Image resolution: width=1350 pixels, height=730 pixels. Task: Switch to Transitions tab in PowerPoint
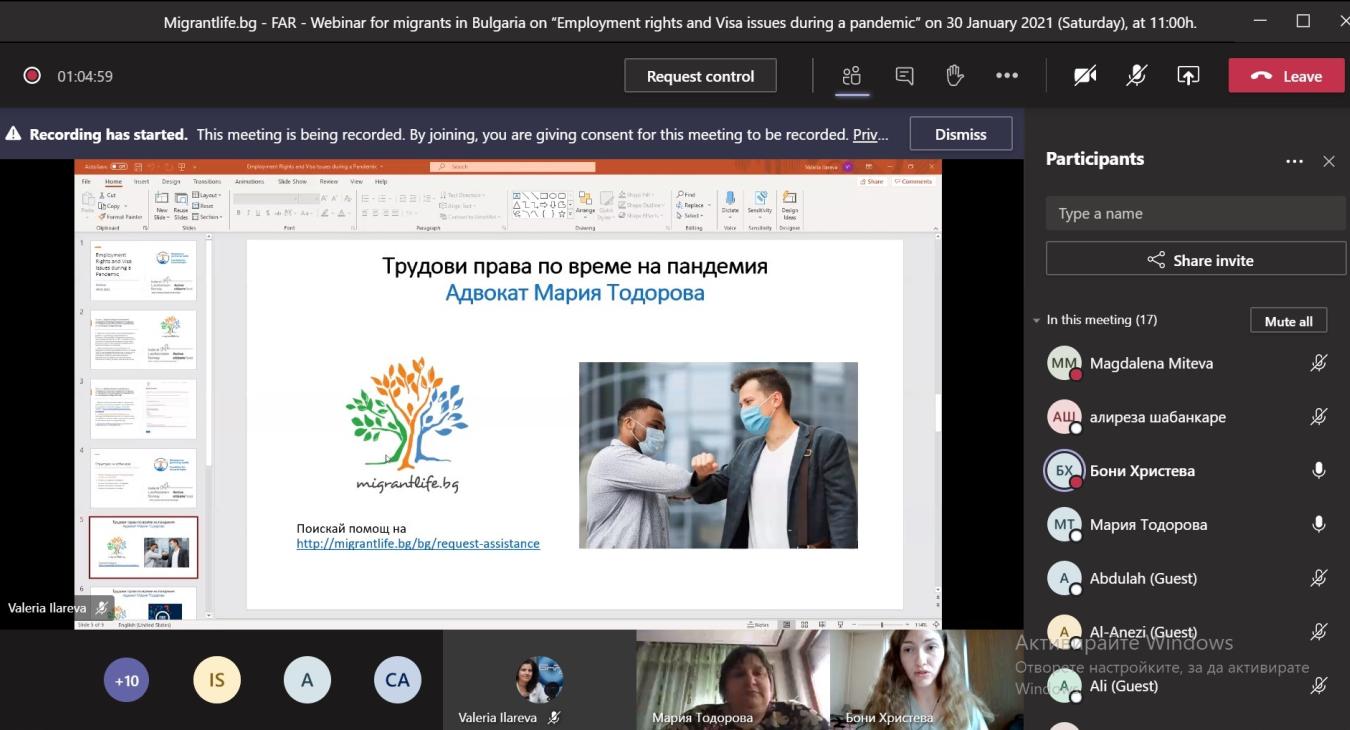(x=207, y=182)
